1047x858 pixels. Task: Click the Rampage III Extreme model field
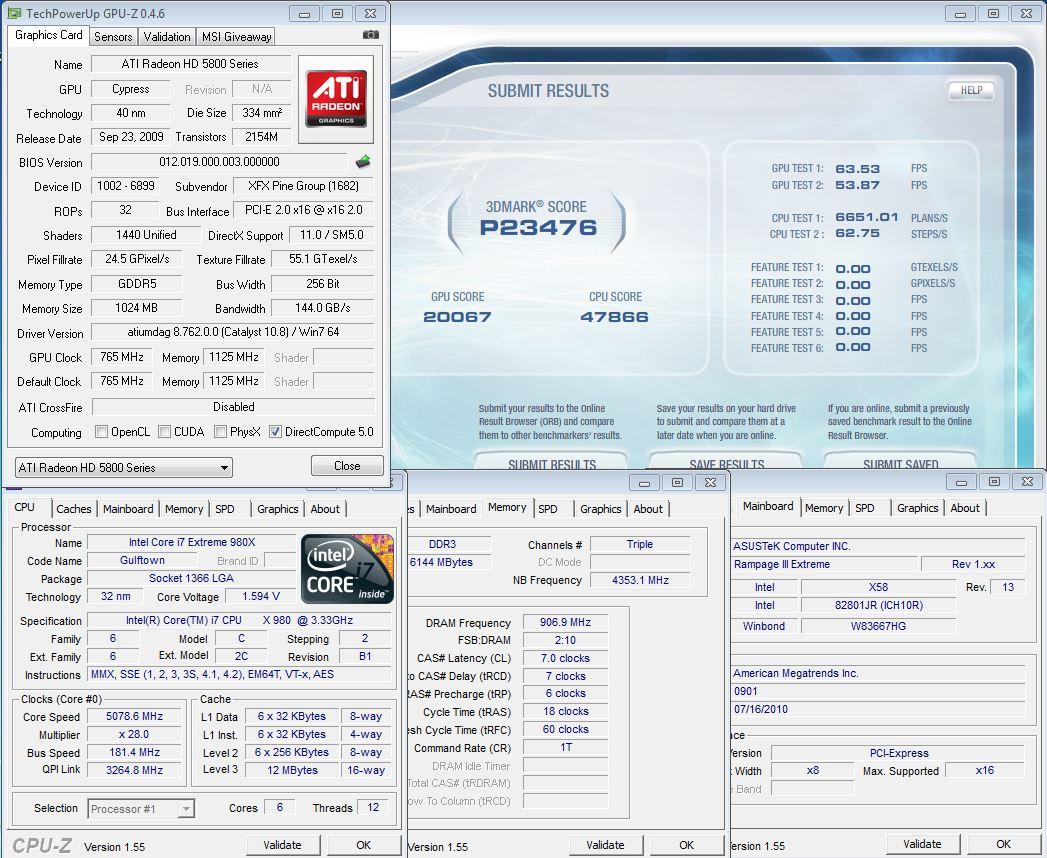825,564
